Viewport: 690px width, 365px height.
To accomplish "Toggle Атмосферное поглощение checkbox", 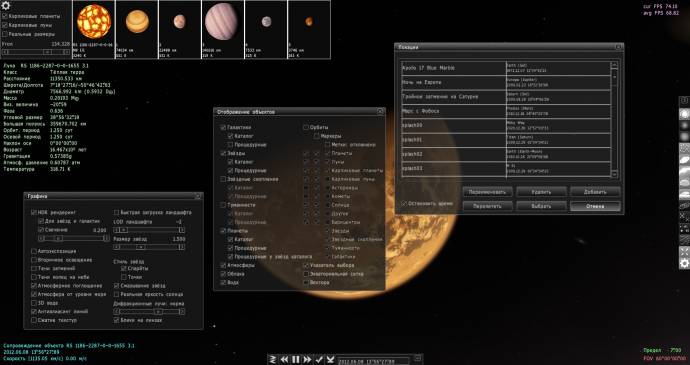I will tap(34, 285).
